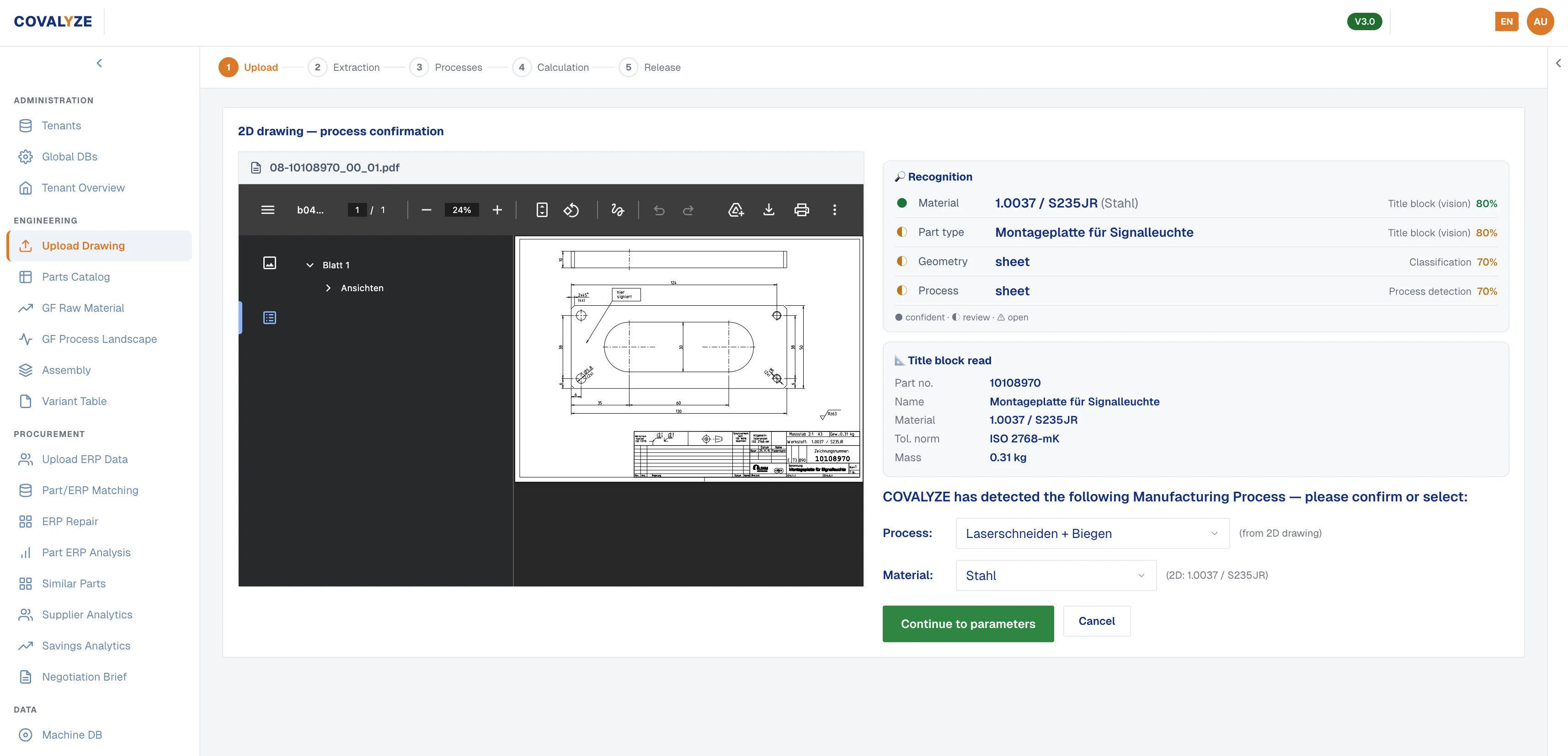Collapse the Blatt 1 outline node
This screenshot has height=756, width=1568.
(x=310, y=265)
